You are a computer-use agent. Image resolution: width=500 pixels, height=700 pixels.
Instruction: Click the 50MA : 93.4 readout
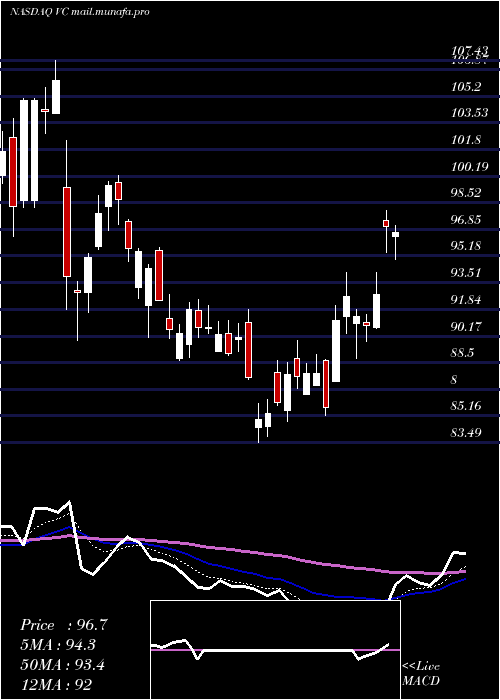click(63, 665)
